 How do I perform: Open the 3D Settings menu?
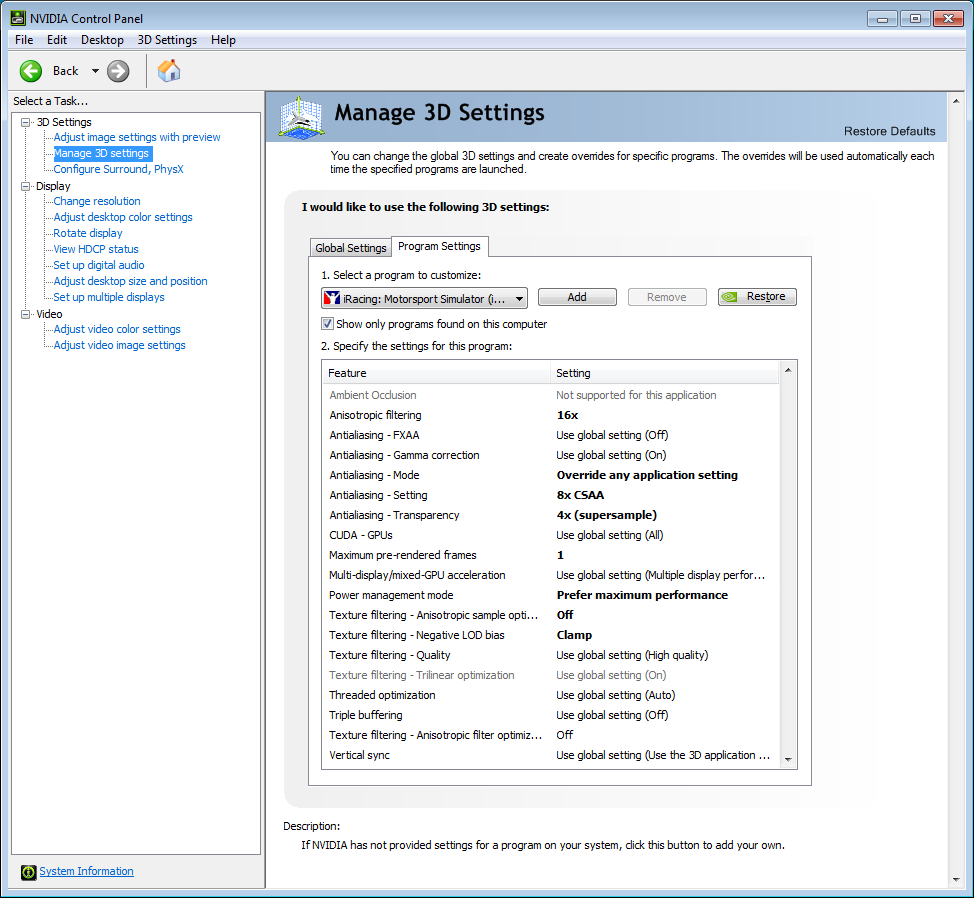pyautogui.click(x=167, y=40)
